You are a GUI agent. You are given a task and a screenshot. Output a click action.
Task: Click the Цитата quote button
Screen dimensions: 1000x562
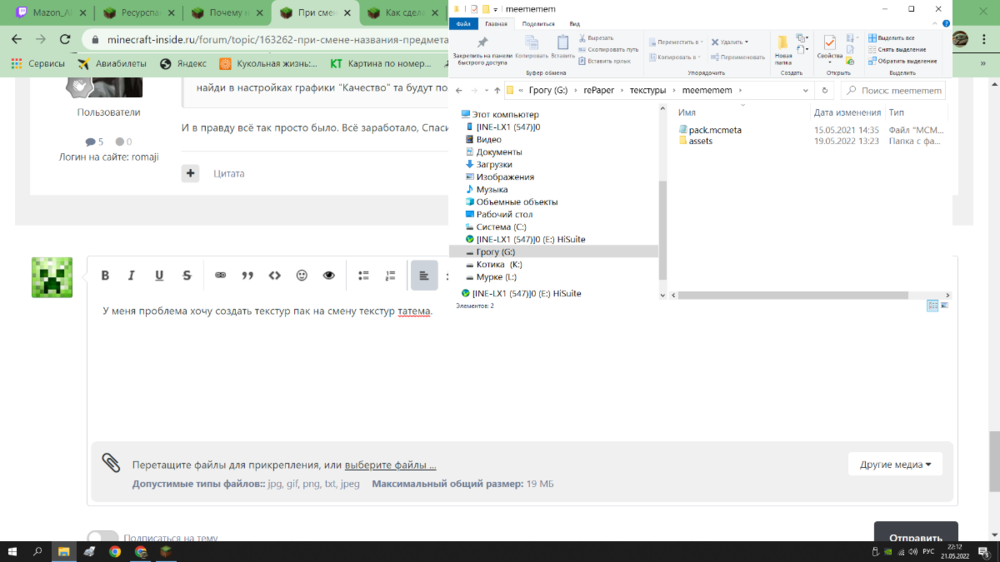coord(229,174)
